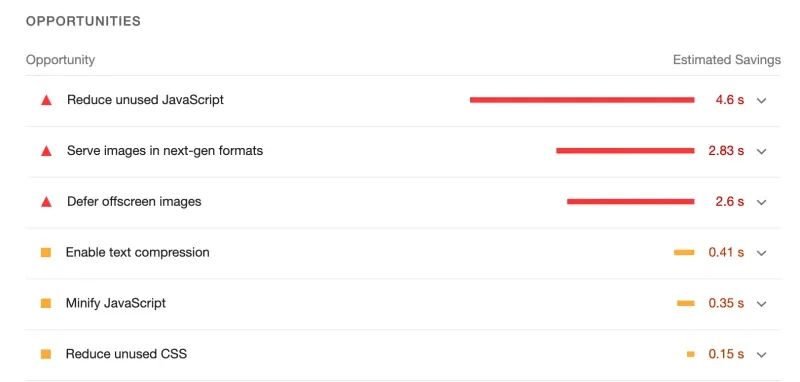Expand chevron for Serve images in next-gen formats
Viewport: 800px width, 382px height.
[x=761, y=151]
